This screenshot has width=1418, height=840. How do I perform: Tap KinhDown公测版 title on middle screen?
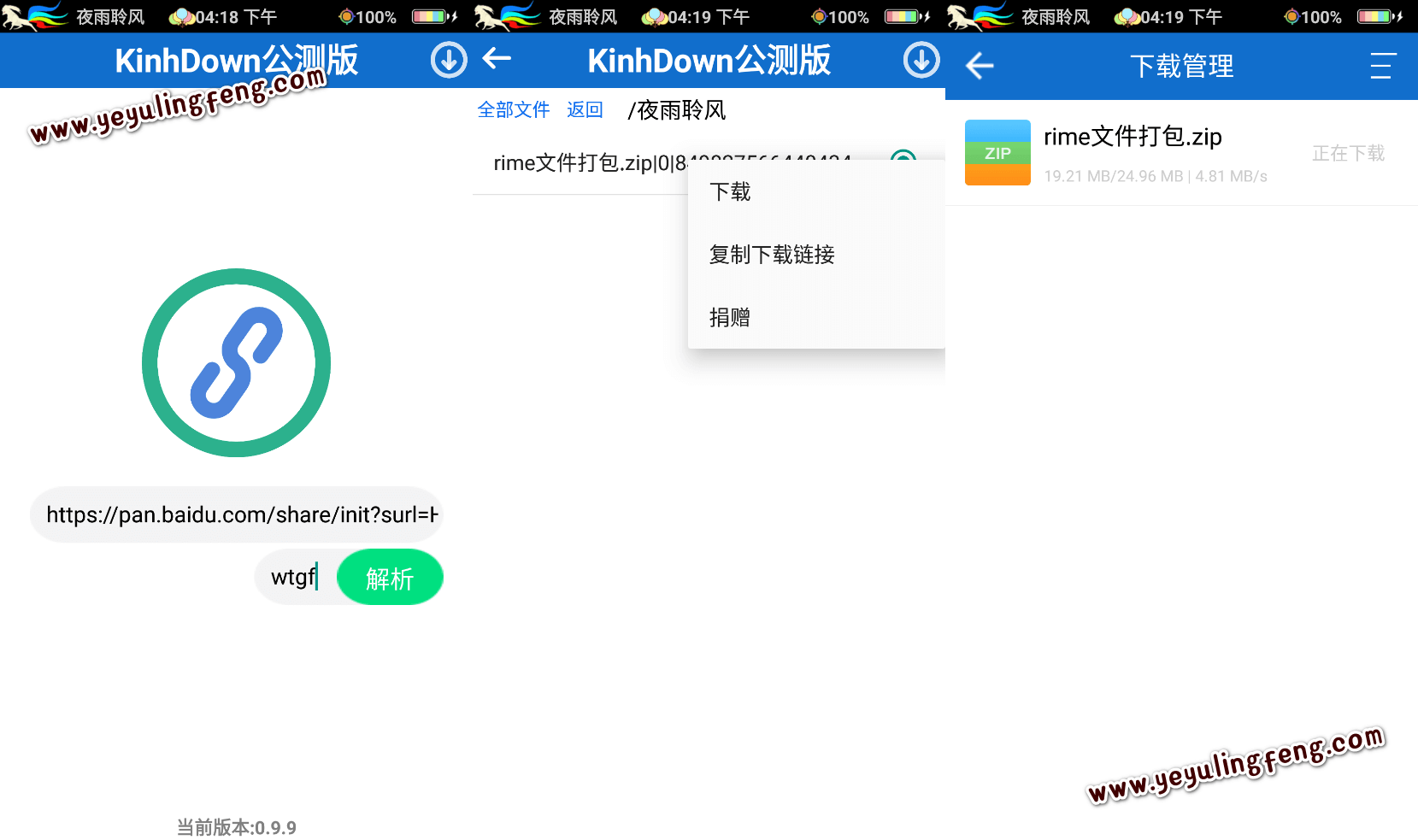point(709,61)
